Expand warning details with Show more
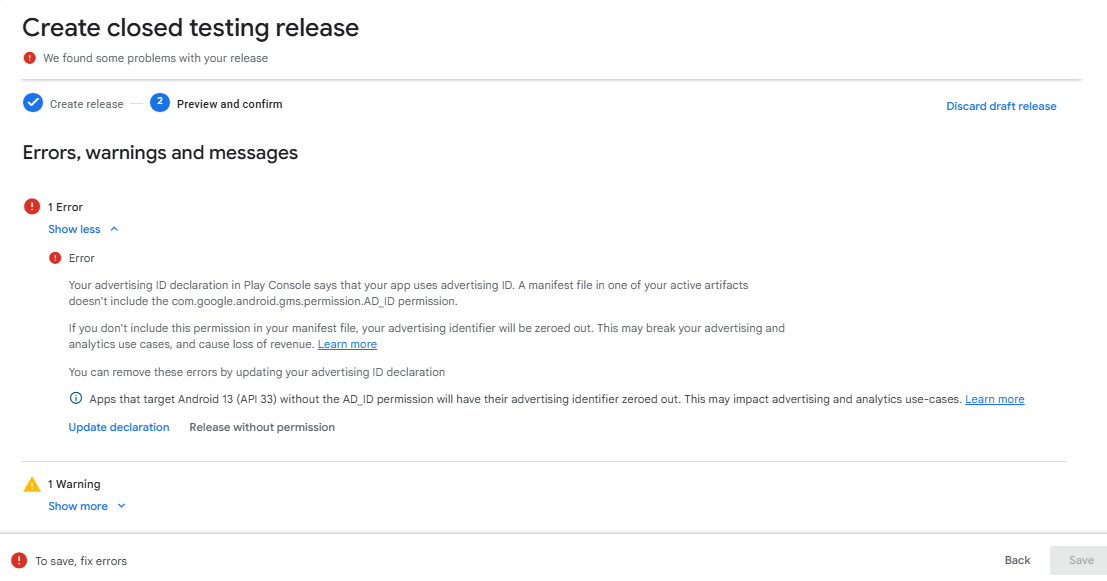The width and height of the screenshot is (1107, 581). click(x=78, y=506)
